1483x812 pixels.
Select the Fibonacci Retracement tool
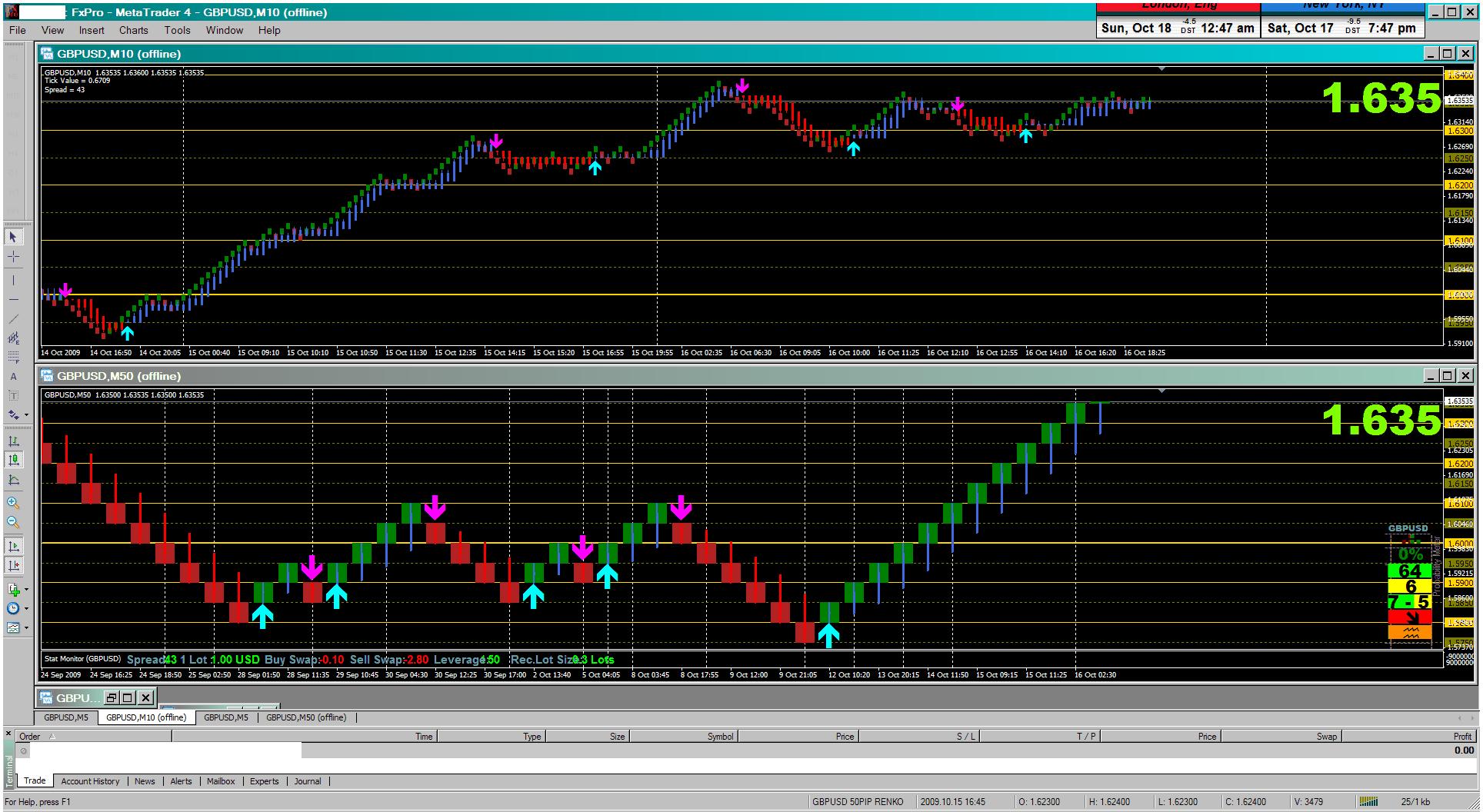13,358
